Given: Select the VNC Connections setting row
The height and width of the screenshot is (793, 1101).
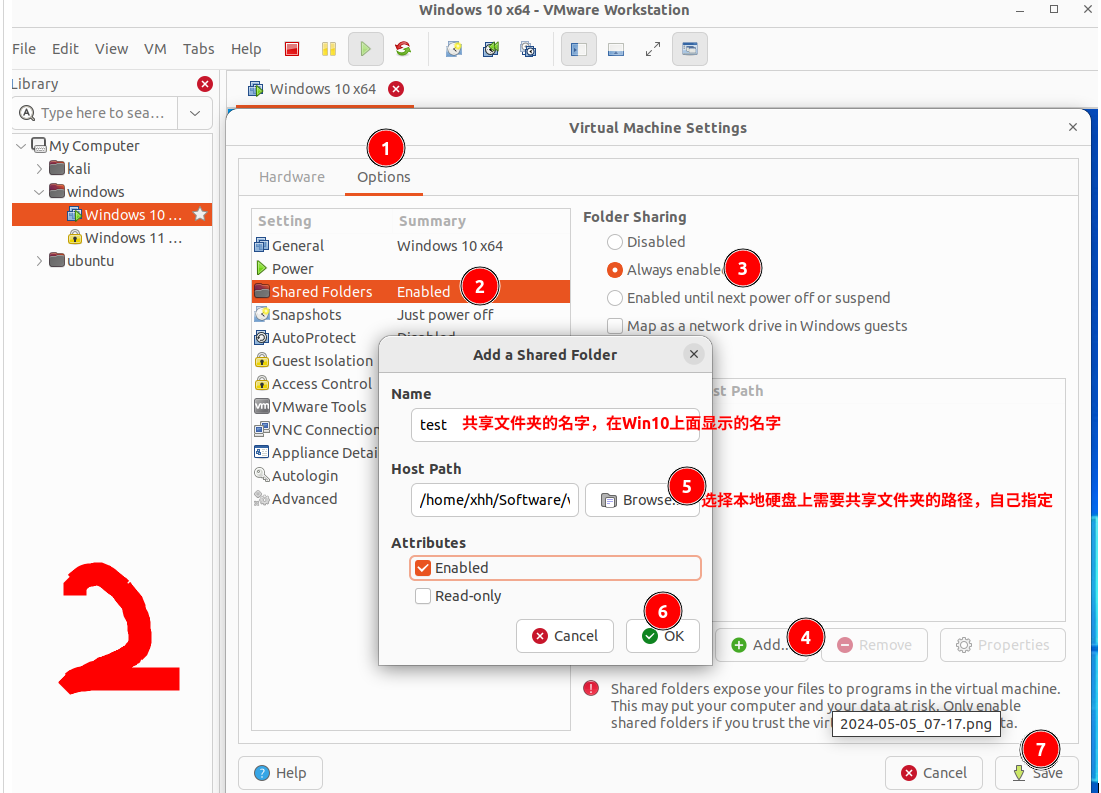Looking at the screenshot, I should 315,430.
